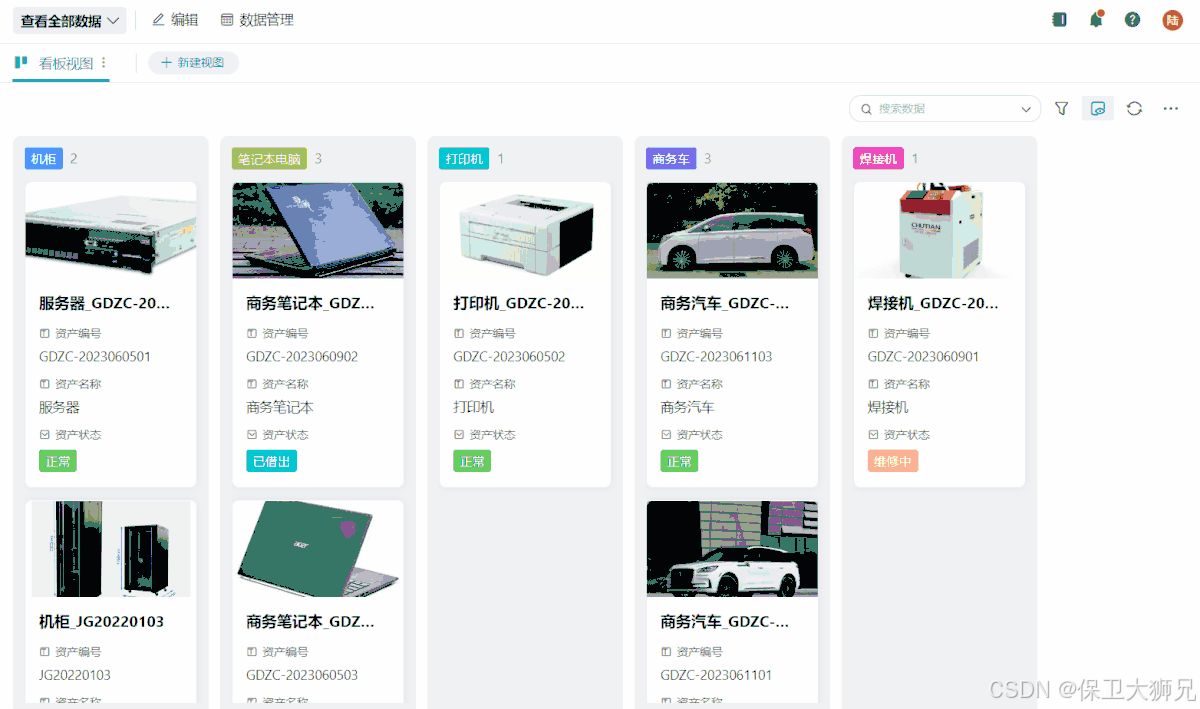Image resolution: width=1200 pixels, height=709 pixels.
Task: Click asset number GDZC-2023060502
Action: click(509, 357)
